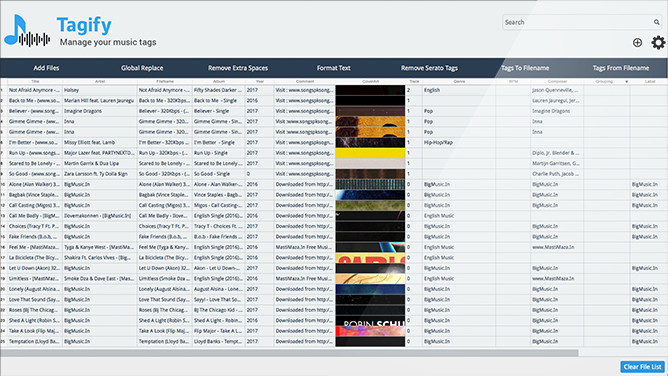
Task: Click title cell 'Scared to Be Lonely'
Action: [34, 164]
